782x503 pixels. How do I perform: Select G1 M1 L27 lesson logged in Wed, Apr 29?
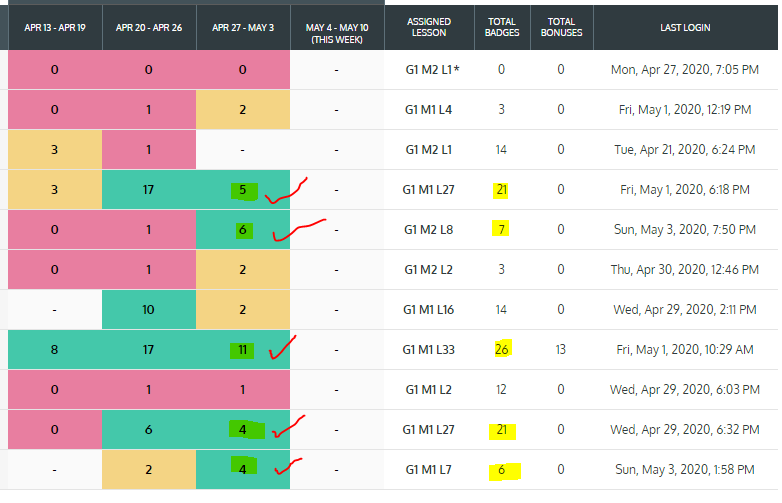tap(428, 430)
